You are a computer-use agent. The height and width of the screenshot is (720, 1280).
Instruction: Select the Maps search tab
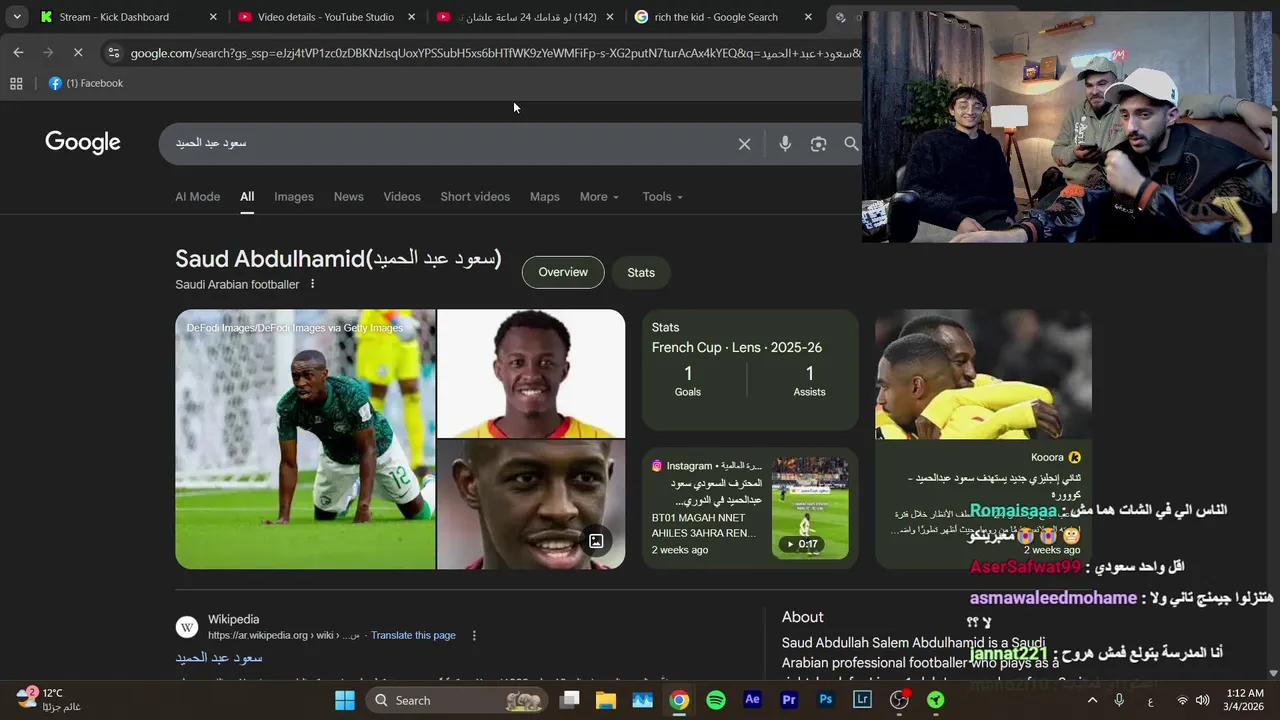[x=544, y=197]
